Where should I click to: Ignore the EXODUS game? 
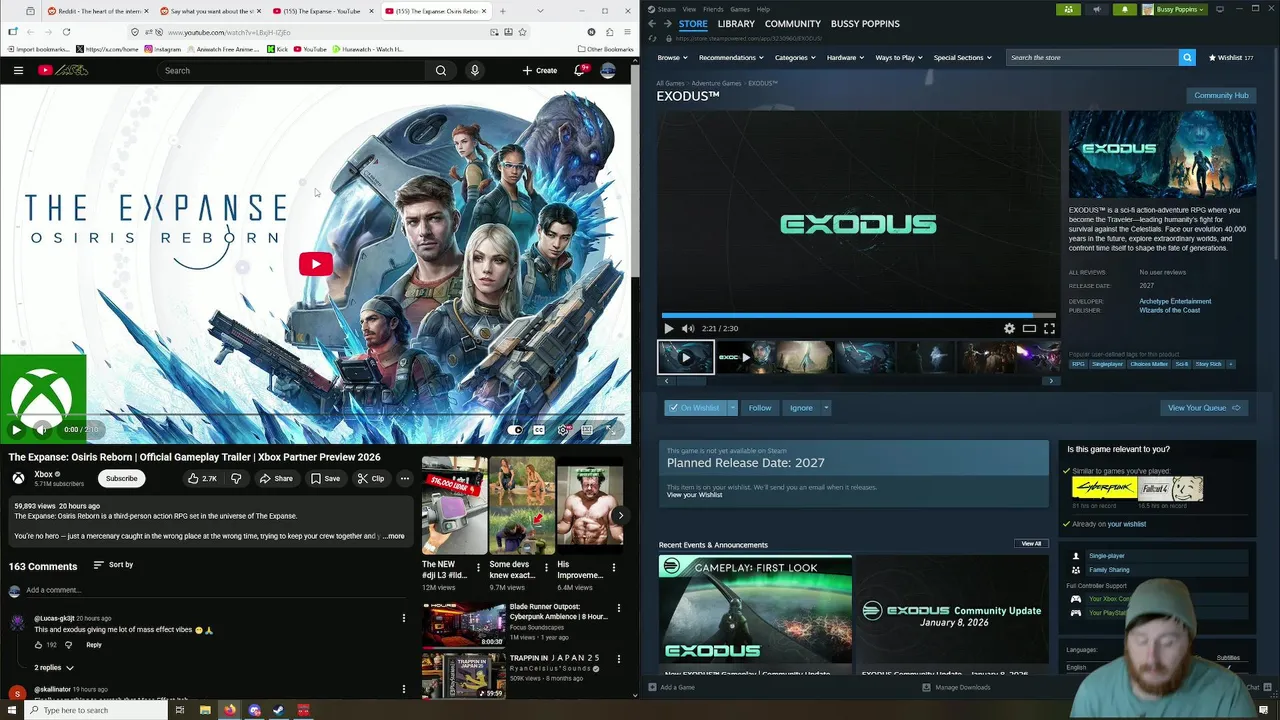point(801,408)
